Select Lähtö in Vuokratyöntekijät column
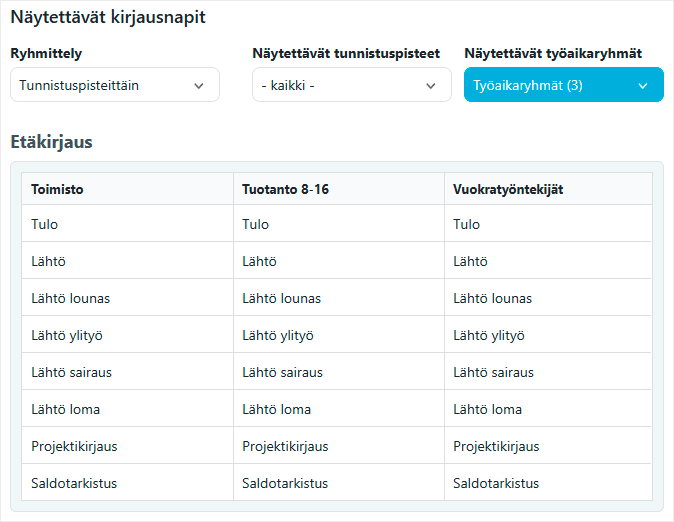Screen dimensions: 674x522 tap(470, 261)
